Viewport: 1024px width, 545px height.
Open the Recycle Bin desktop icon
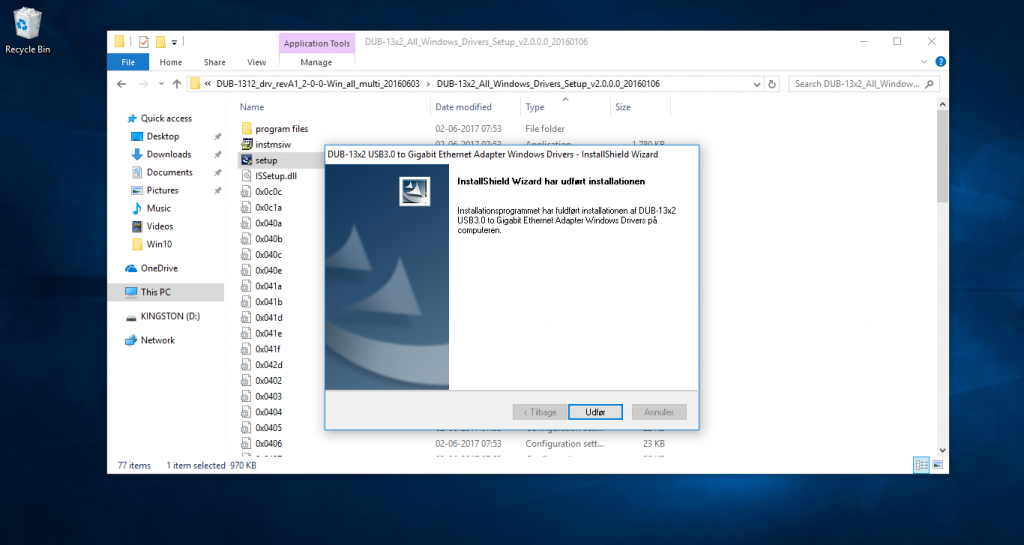point(27,30)
